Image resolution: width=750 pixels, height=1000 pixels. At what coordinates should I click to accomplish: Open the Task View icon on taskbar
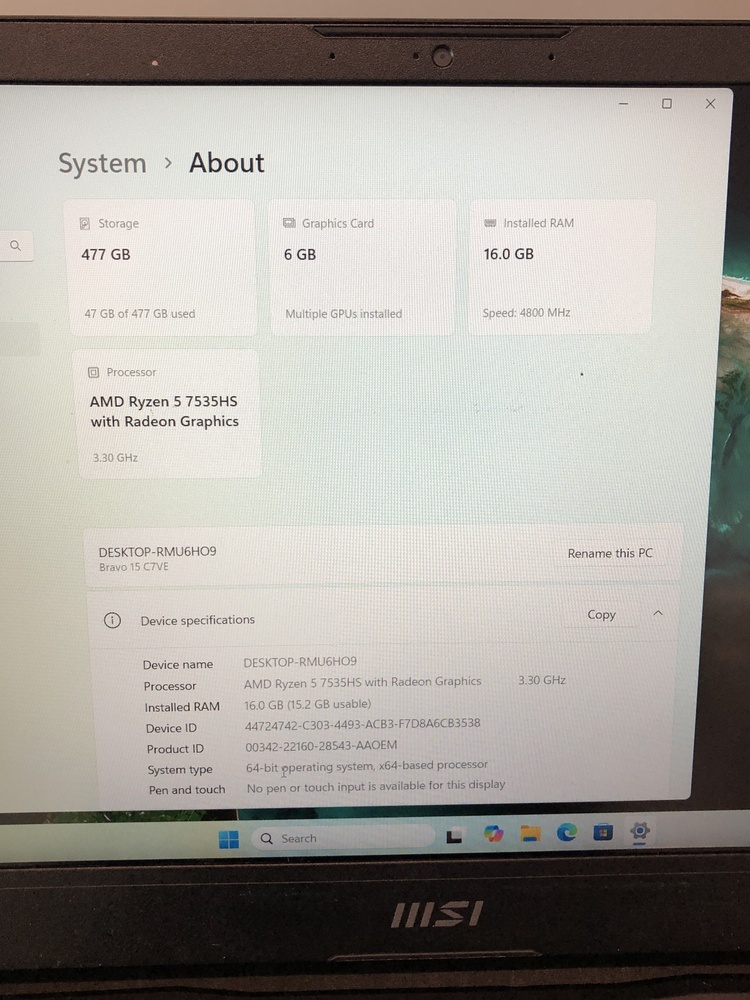point(454,835)
